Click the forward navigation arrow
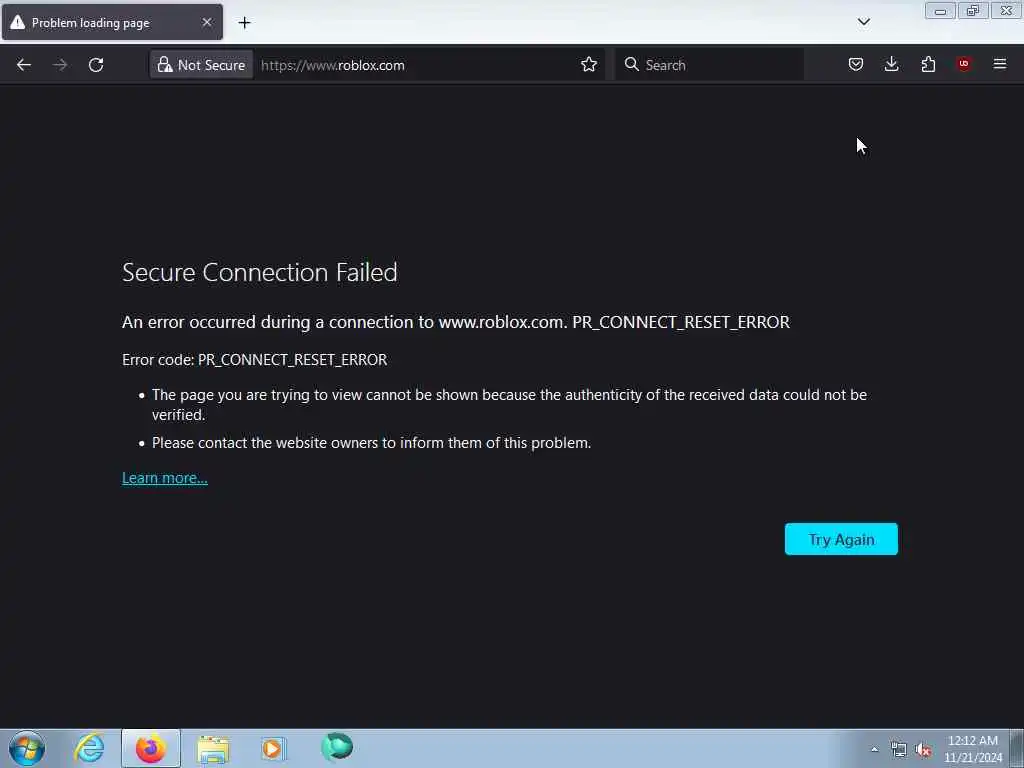 coord(60,65)
